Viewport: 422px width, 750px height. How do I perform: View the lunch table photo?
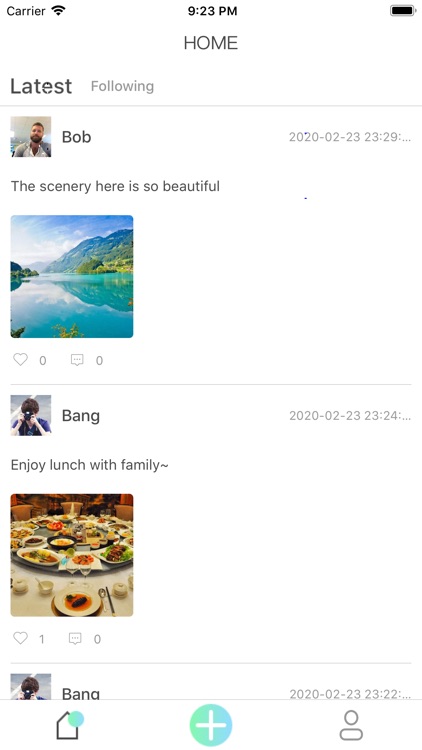[x=72, y=555]
